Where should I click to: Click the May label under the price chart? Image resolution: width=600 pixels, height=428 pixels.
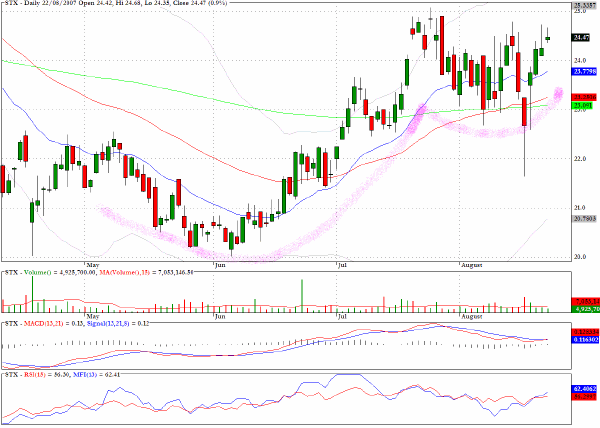coord(93,265)
